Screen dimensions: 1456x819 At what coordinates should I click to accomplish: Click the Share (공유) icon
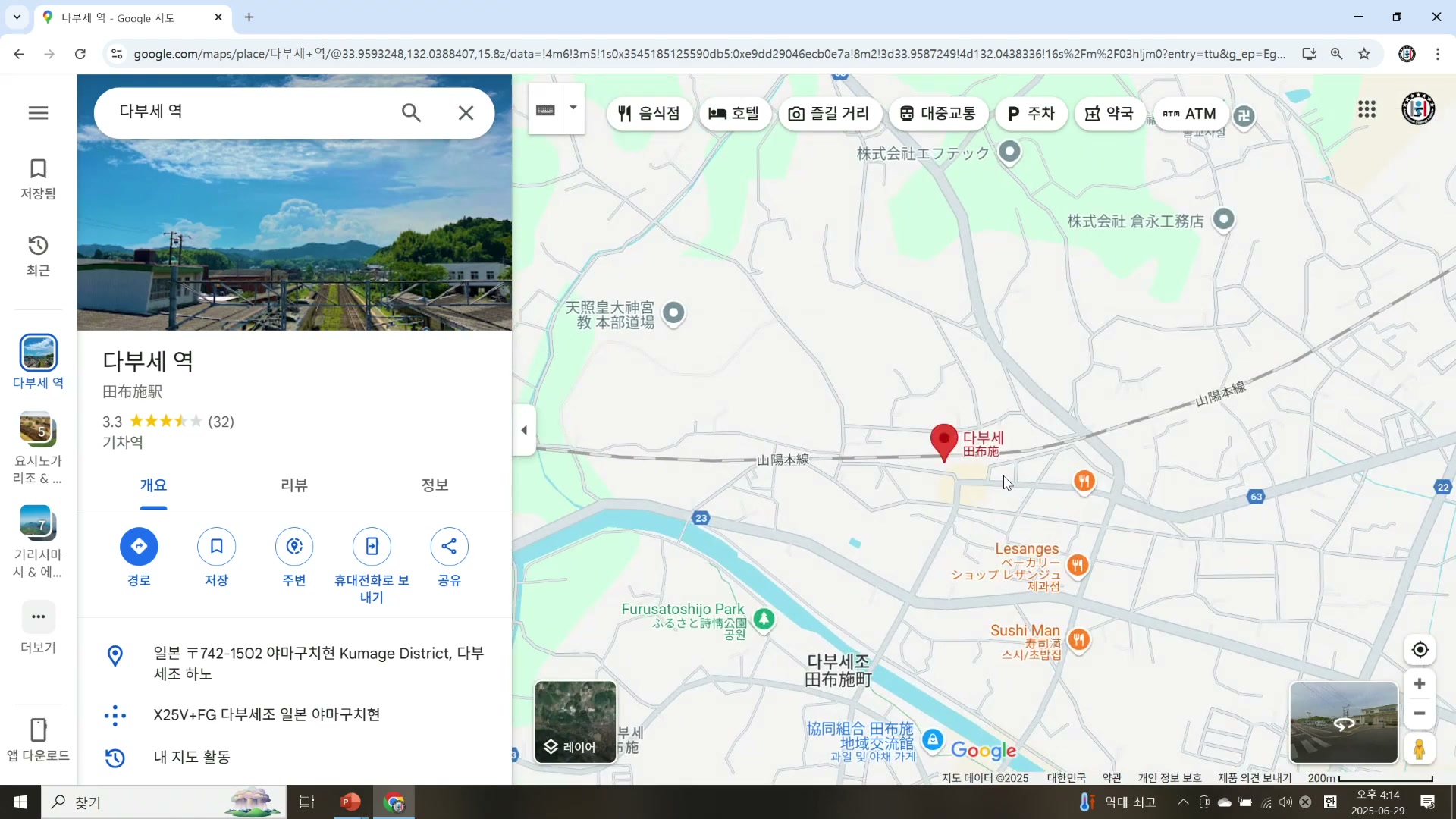[x=449, y=547]
